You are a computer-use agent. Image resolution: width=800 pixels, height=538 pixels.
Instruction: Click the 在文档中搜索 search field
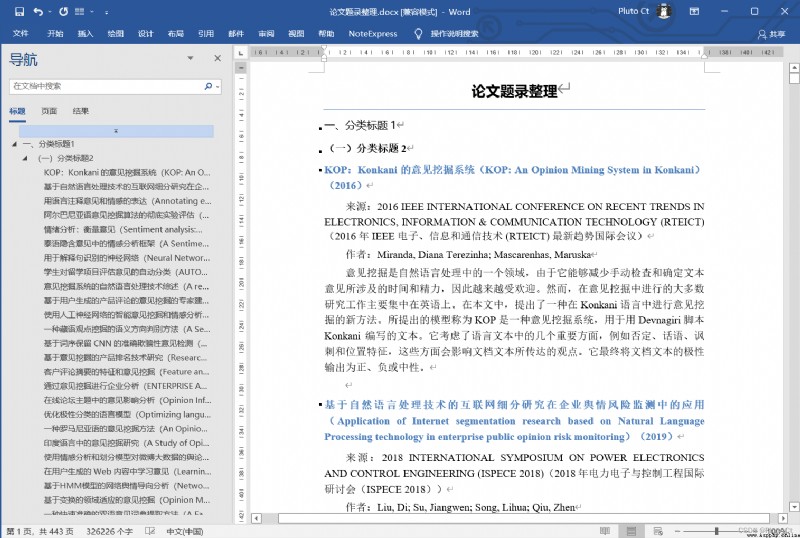[105, 86]
